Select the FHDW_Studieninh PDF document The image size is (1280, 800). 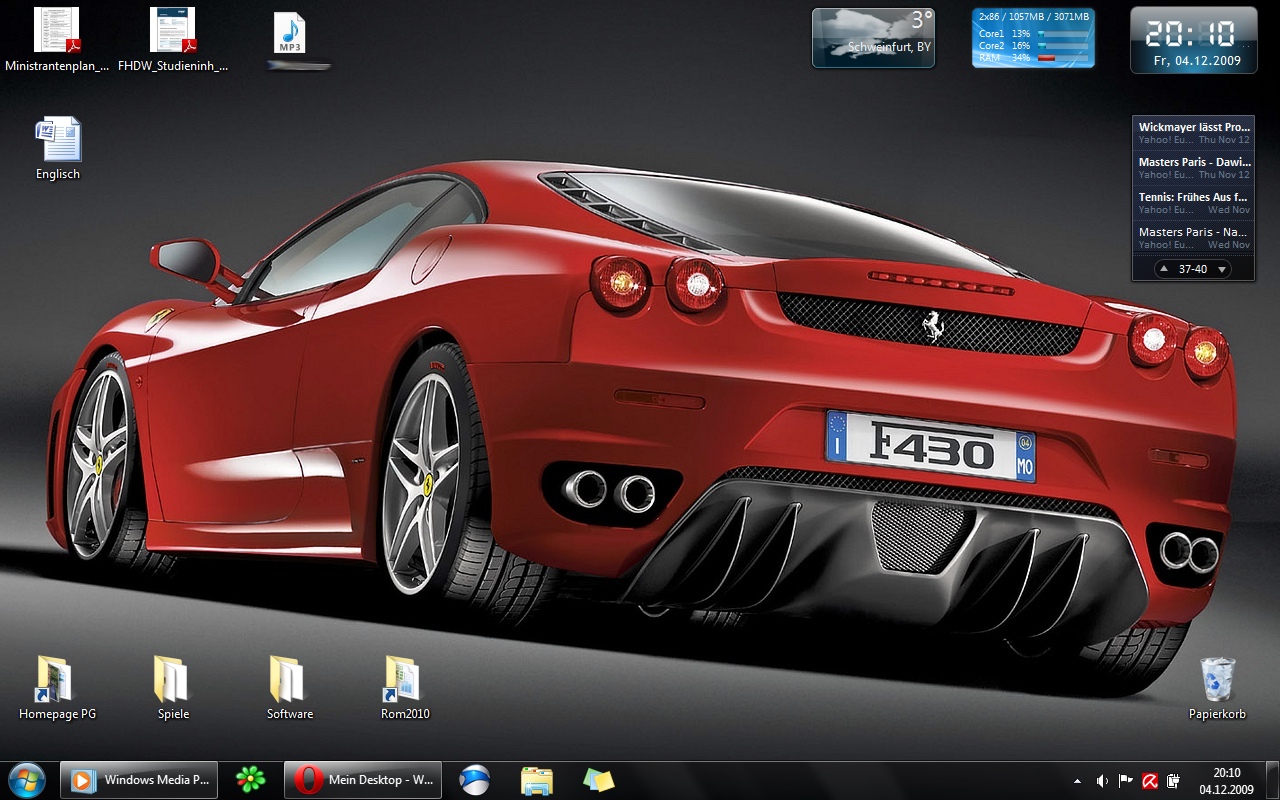point(173,31)
